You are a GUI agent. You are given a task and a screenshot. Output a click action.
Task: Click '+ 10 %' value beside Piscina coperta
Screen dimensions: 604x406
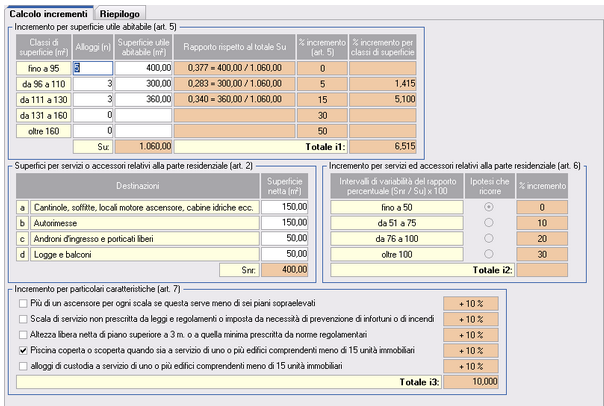[x=471, y=351]
